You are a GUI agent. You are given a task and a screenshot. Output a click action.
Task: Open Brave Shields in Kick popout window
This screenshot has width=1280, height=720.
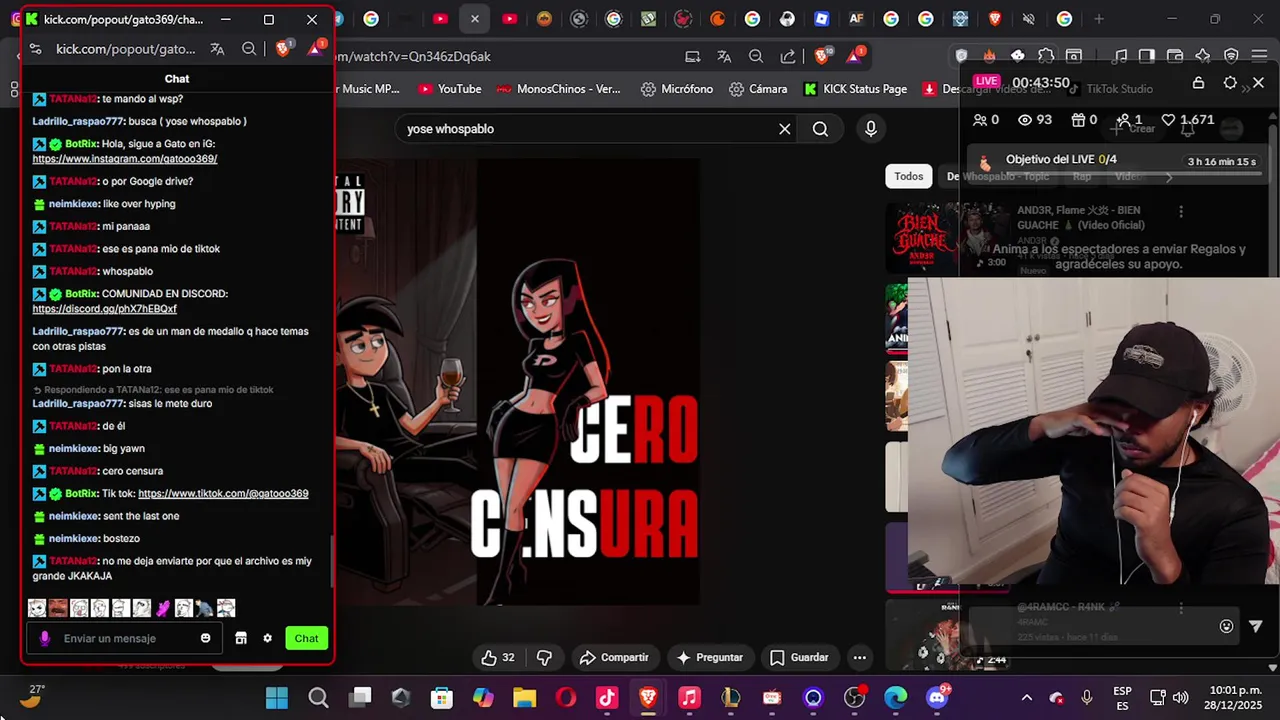(x=283, y=48)
